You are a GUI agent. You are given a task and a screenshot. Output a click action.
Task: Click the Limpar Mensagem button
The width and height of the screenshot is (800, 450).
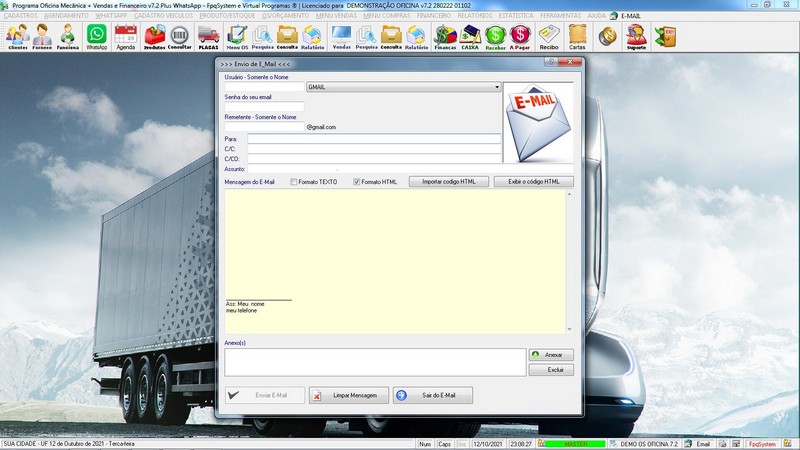348,395
